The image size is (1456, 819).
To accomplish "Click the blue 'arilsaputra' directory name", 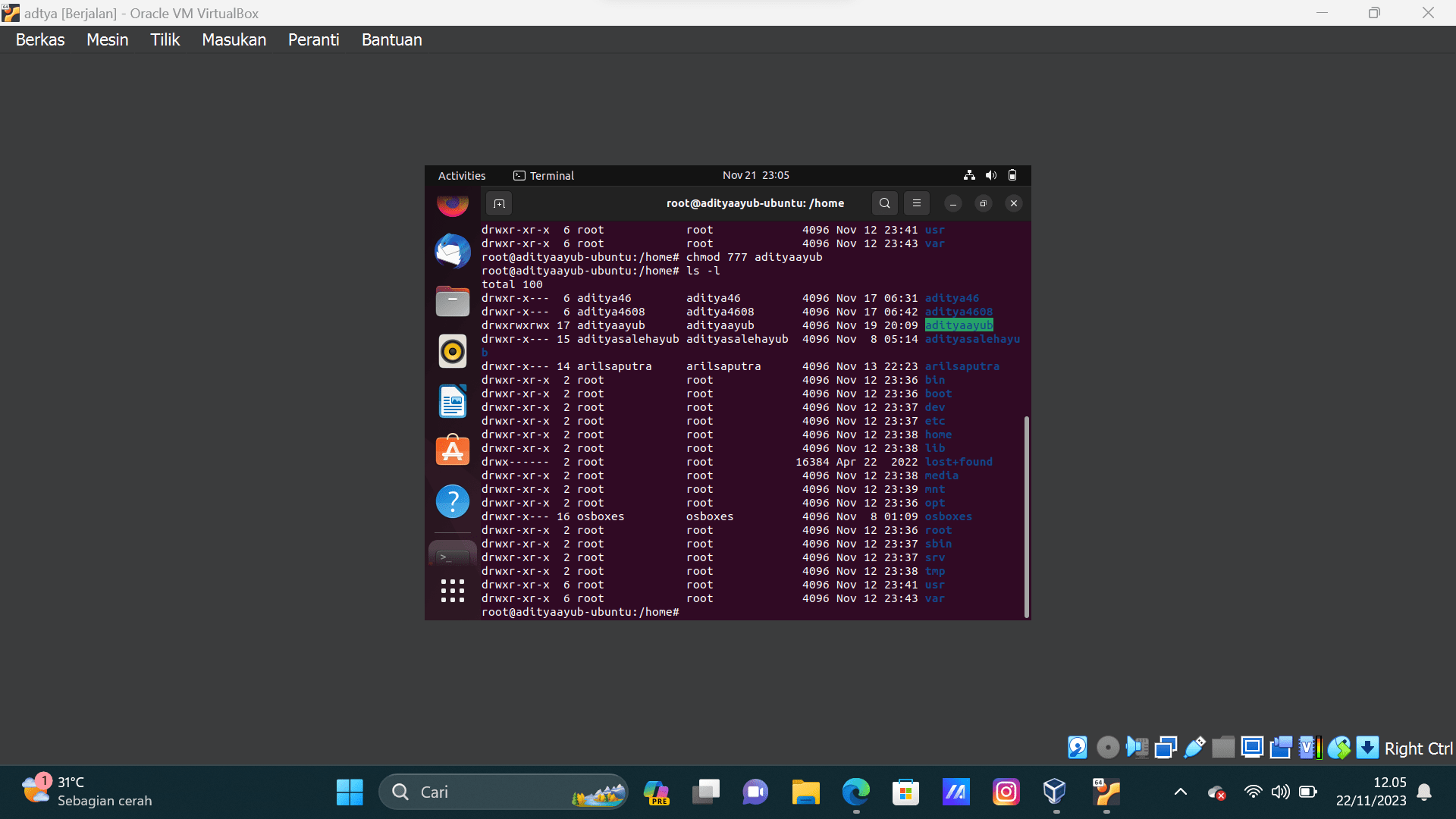I will tap(962, 366).
